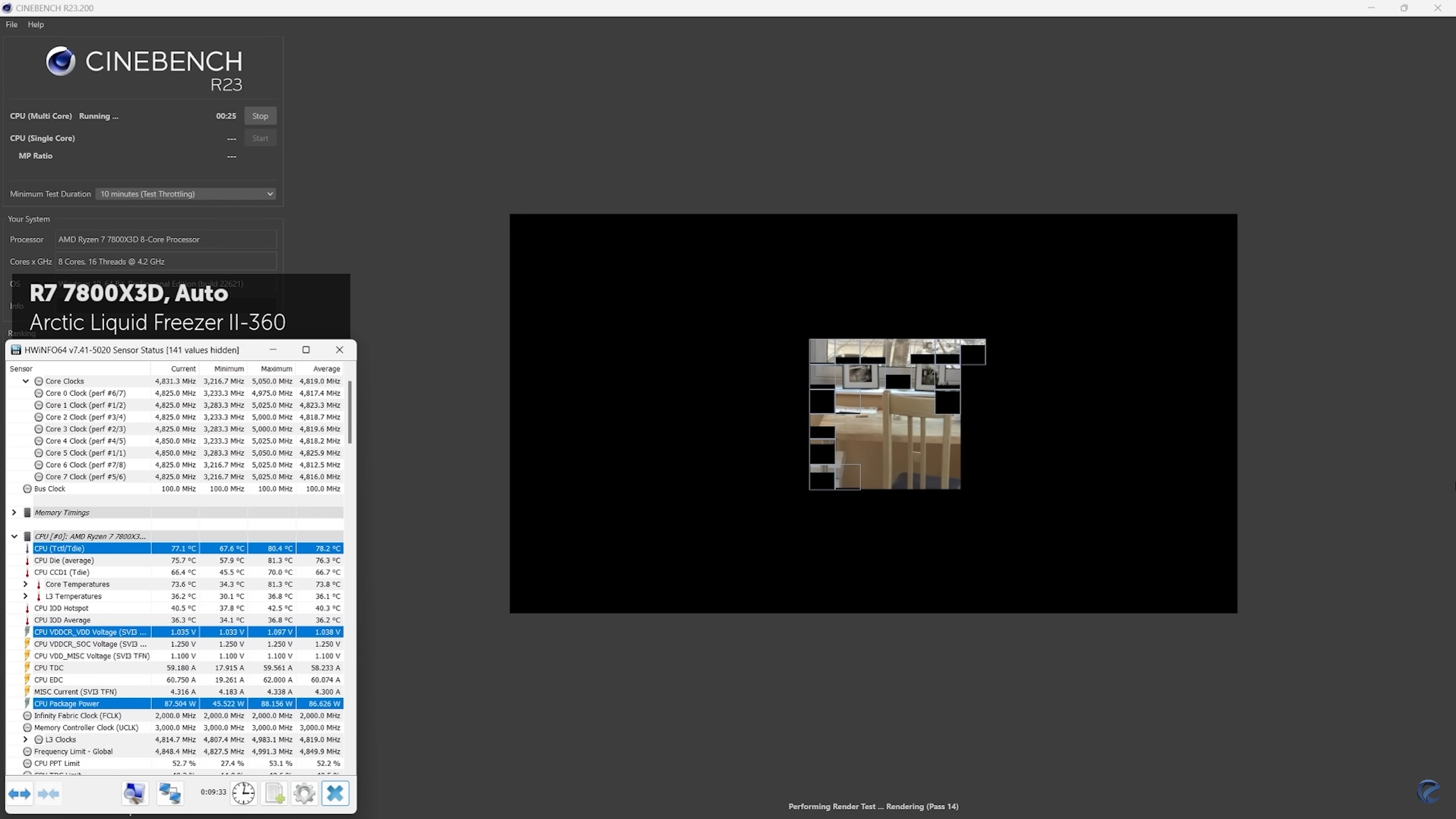Screen dimensions: 1456x819
Task: Expand the L3 Clocks row
Action: pyautogui.click(x=26, y=739)
